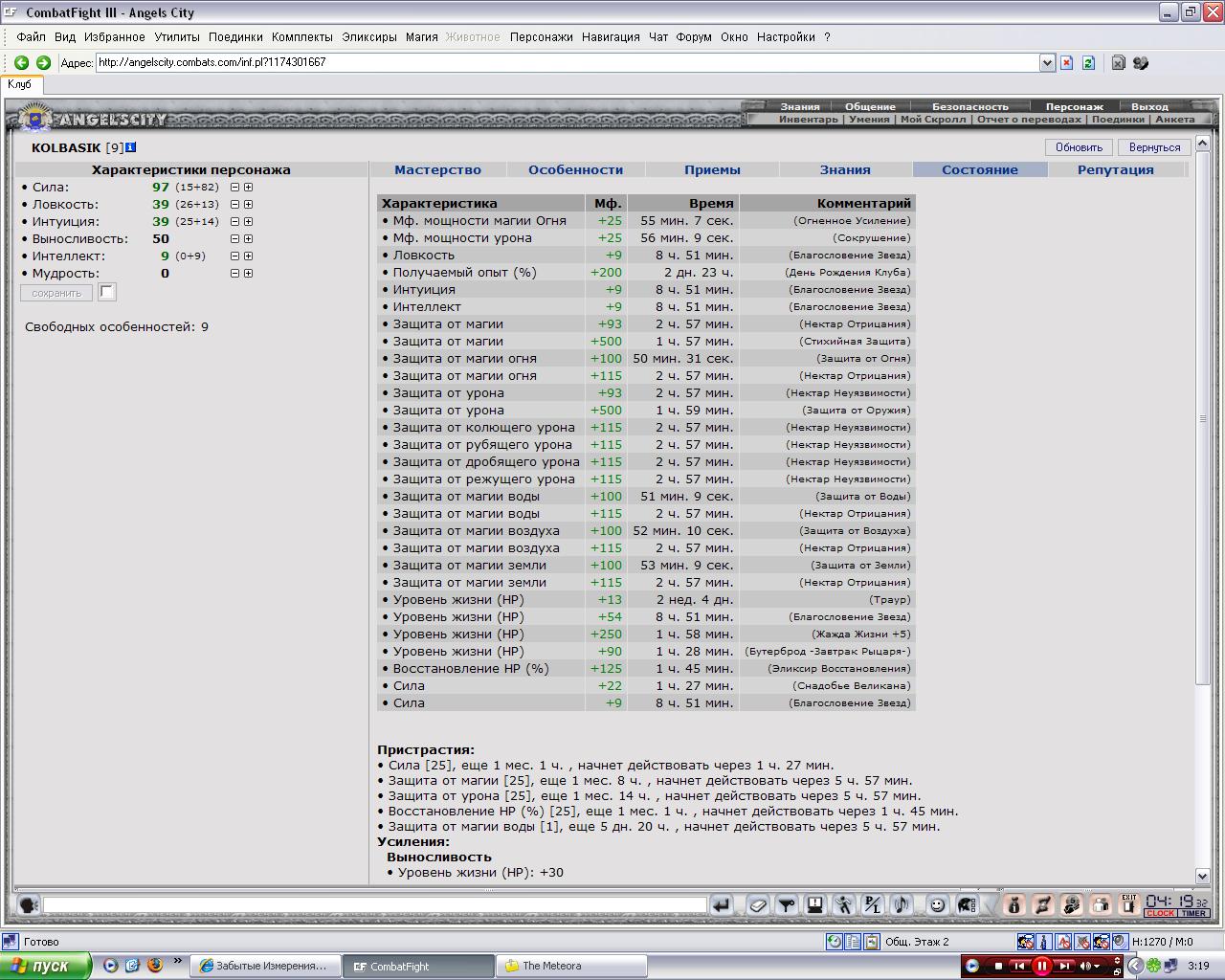Expand hidden system tray icons arrow
Viewport: 1225px width, 980px height.
[x=1134, y=966]
